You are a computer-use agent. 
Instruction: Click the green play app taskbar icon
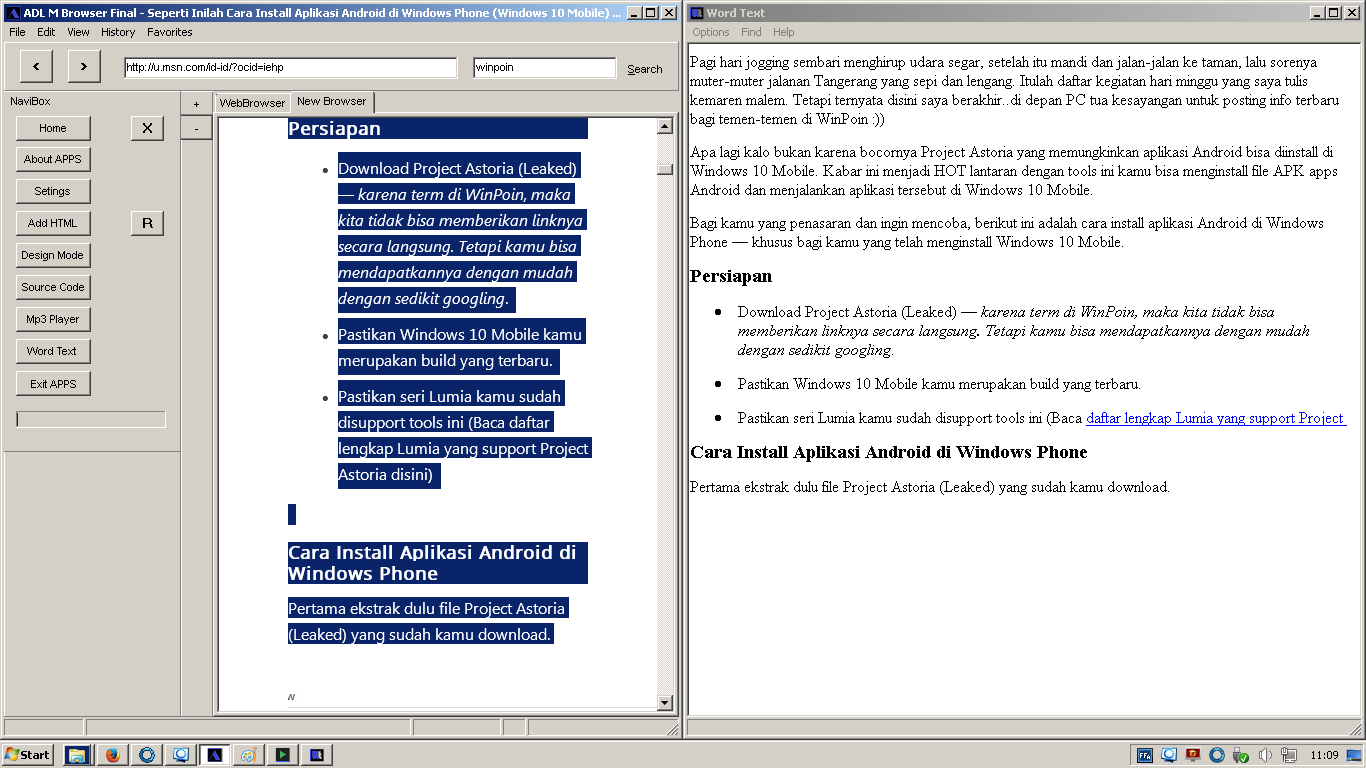click(283, 755)
